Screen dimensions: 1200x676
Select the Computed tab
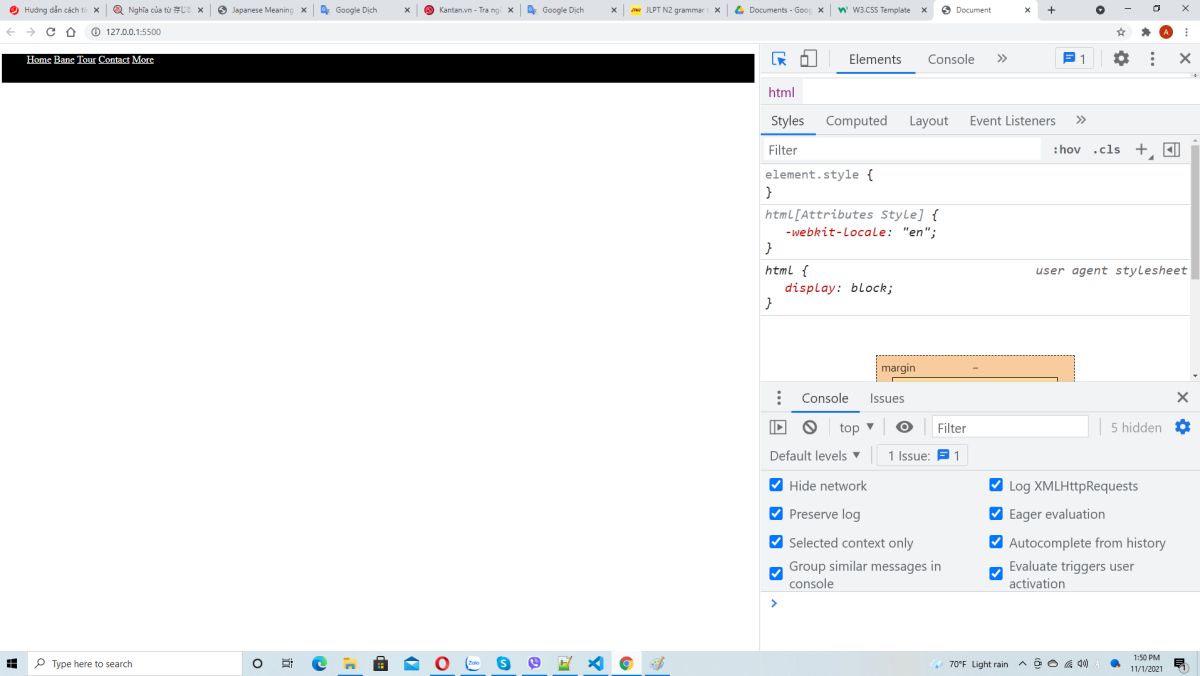point(856,120)
